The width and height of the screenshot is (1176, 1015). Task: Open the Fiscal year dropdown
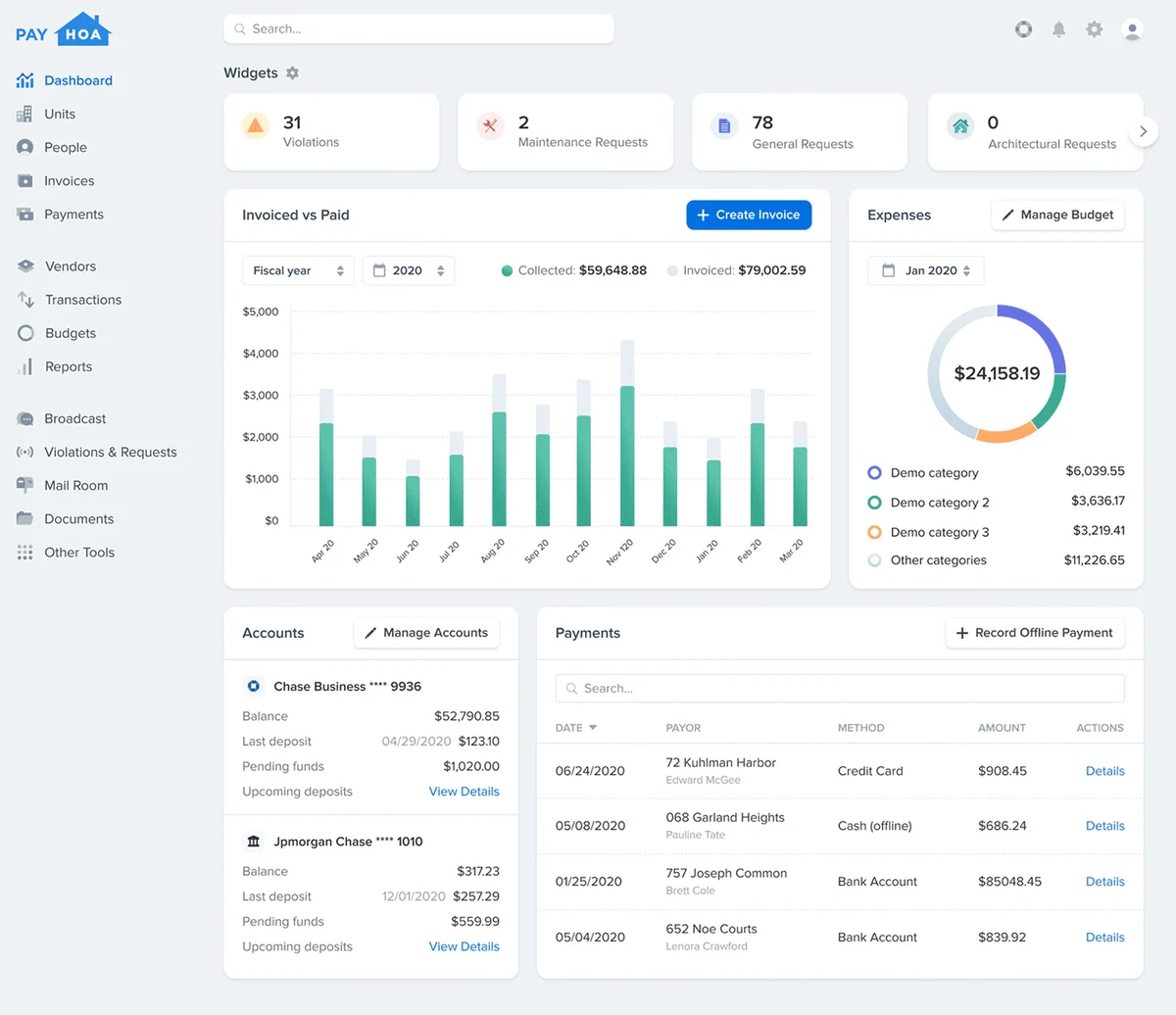tap(299, 270)
